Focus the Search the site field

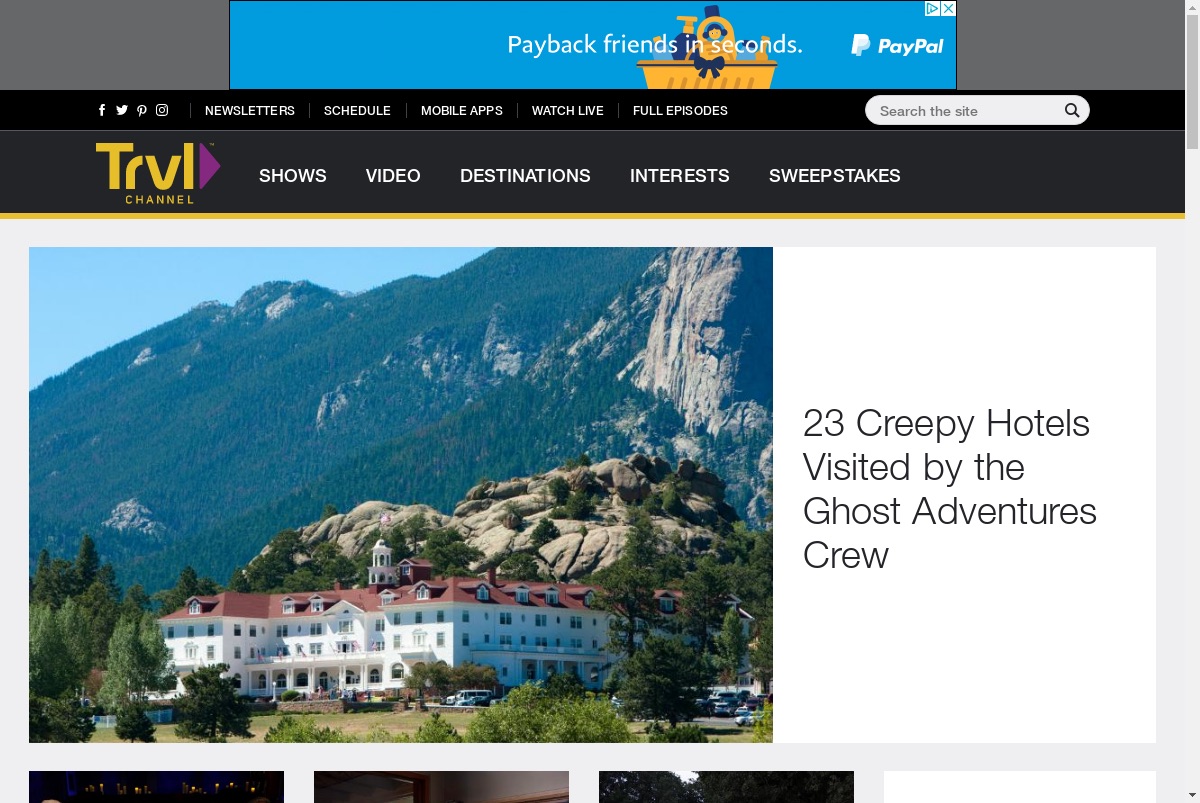point(965,111)
